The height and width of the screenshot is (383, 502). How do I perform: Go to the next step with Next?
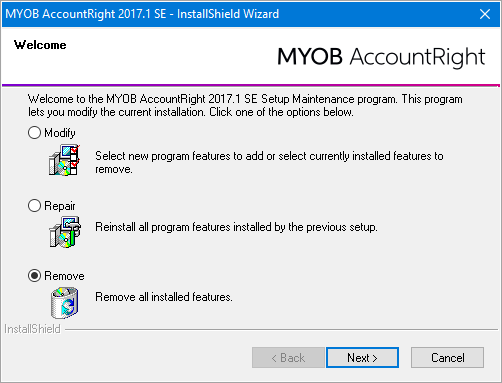(x=362, y=358)
